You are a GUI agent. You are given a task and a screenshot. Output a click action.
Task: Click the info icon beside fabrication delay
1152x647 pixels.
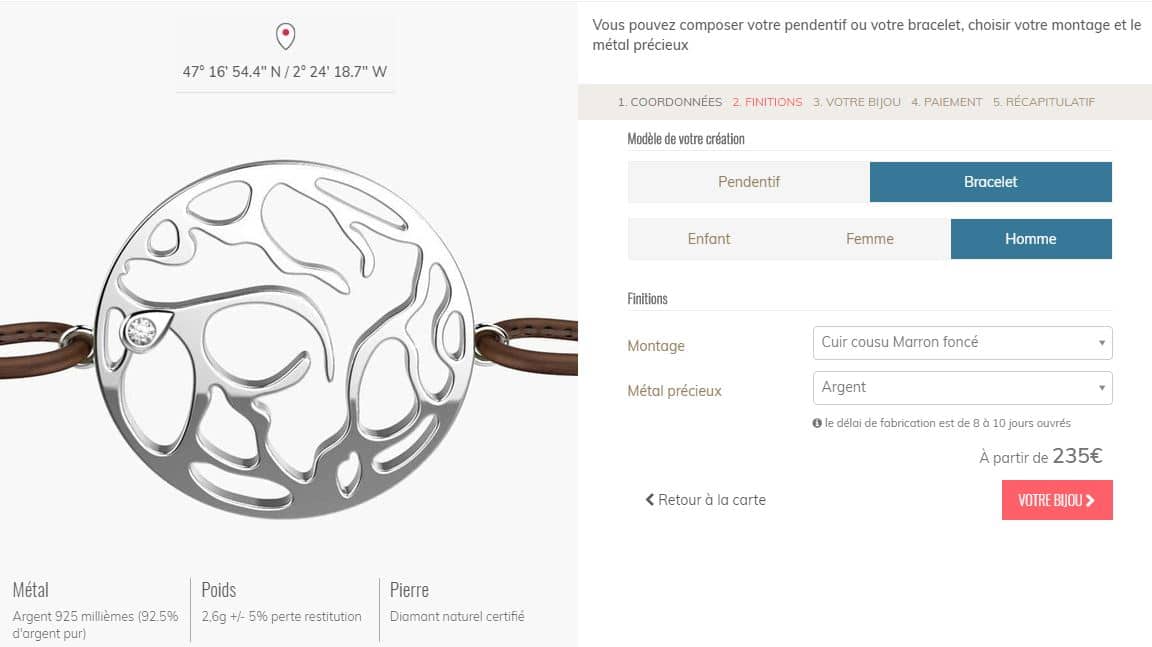(817, 424)
